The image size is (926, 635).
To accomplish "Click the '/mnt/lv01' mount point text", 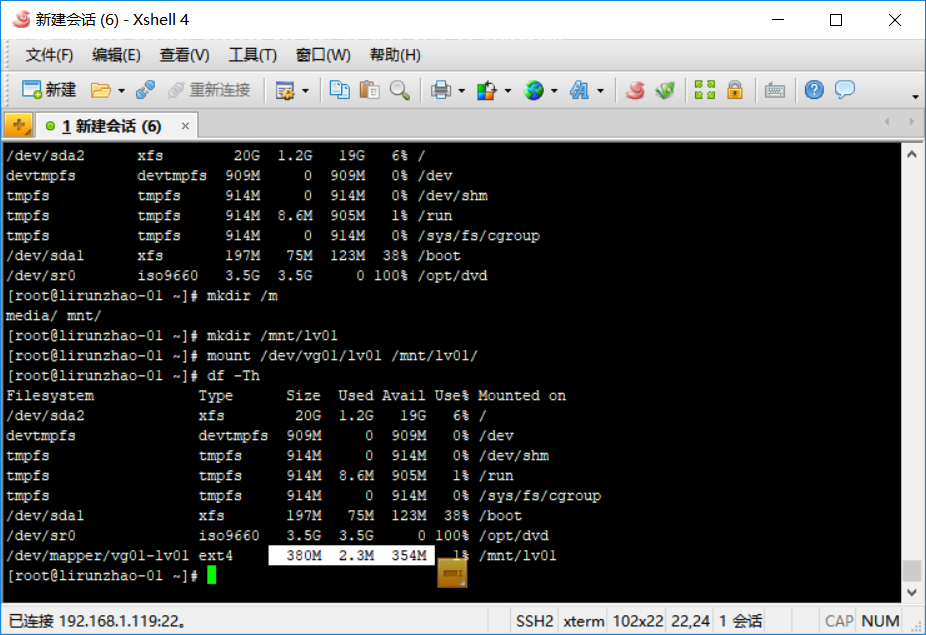I will pos(517,556).
